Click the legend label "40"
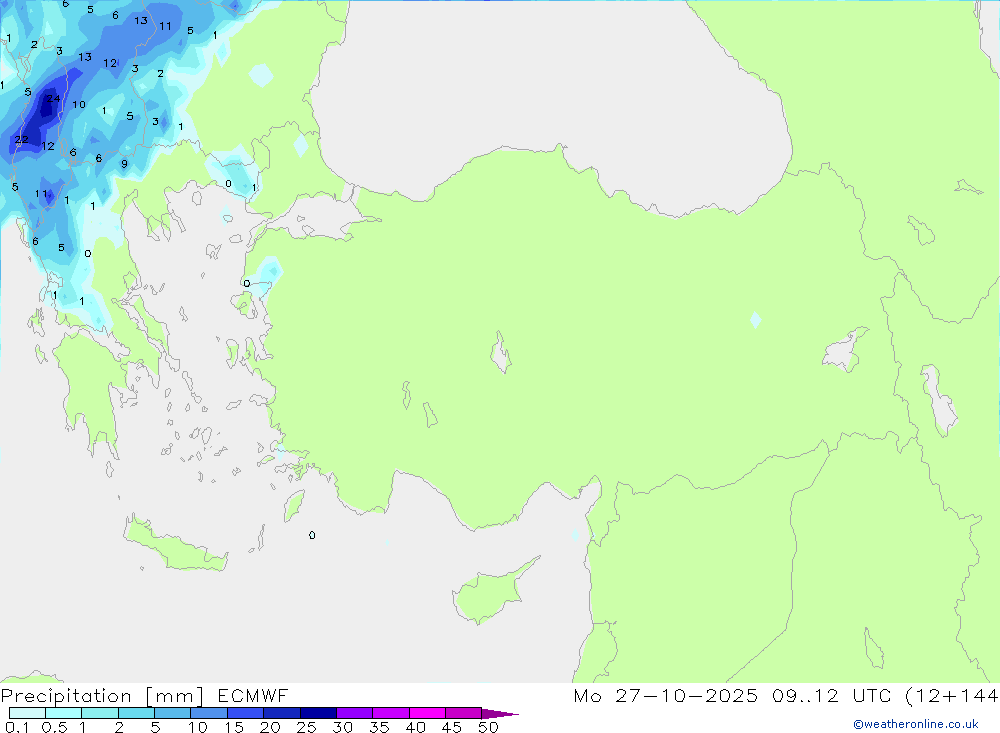Viewport: 1000px width, 733px height. [x=416, y=727]
